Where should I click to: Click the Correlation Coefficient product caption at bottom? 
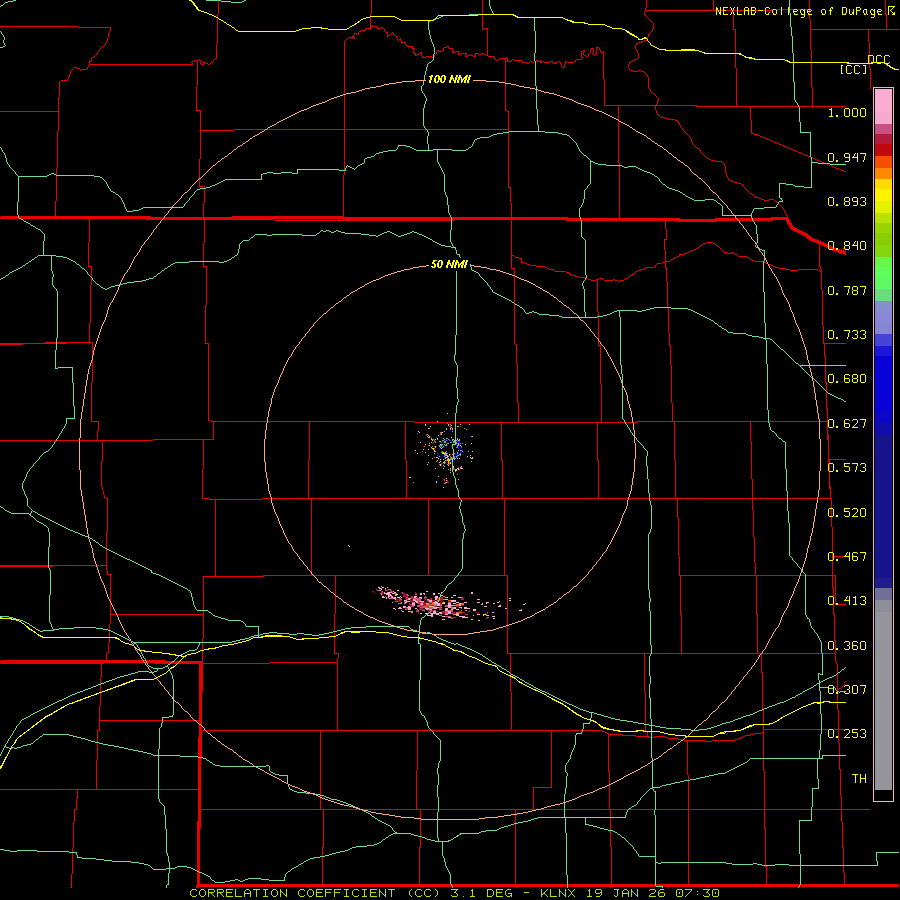pyautogui.click(x=455, y=893)
